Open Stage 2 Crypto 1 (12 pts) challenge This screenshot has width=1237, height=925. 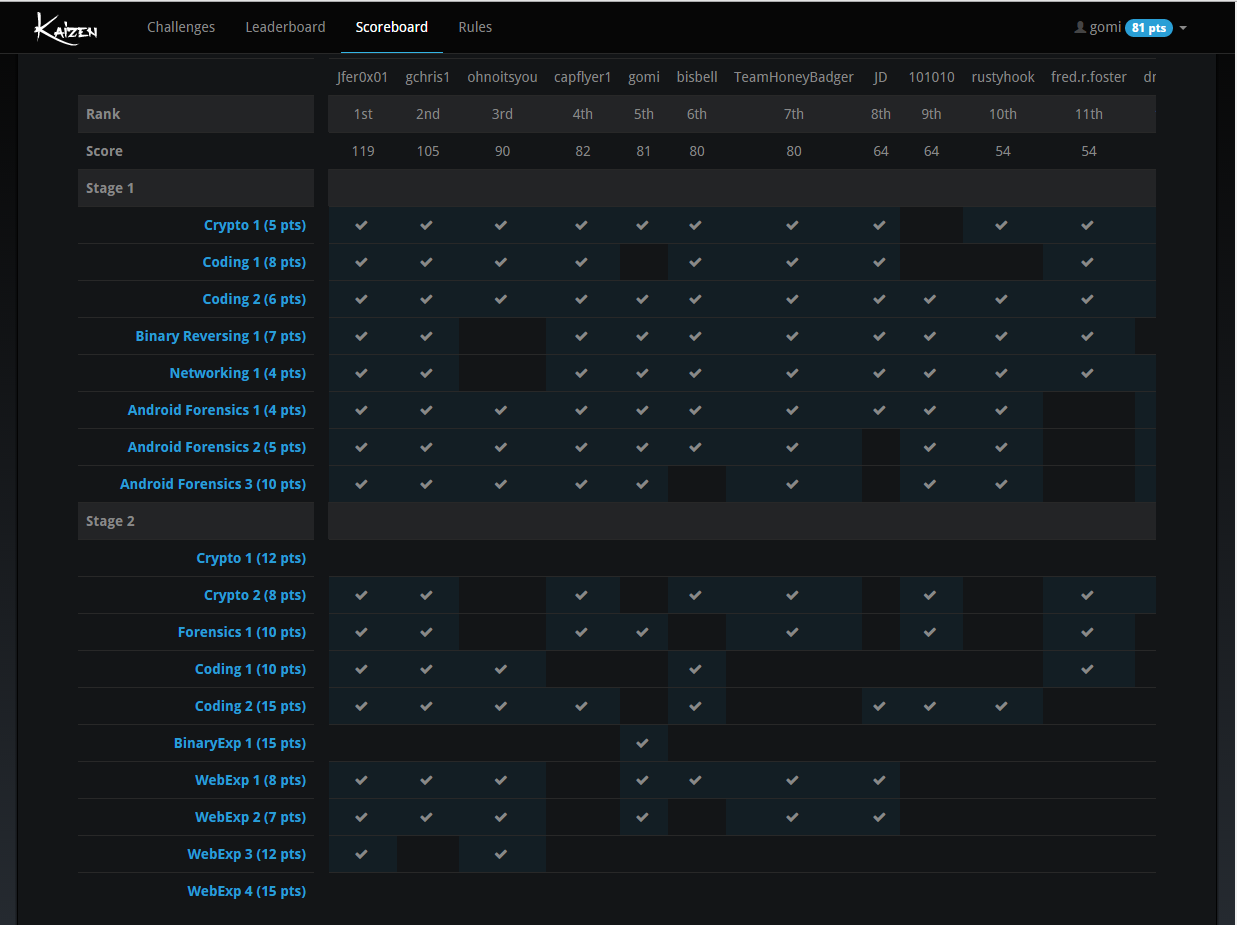pos(251,558)
